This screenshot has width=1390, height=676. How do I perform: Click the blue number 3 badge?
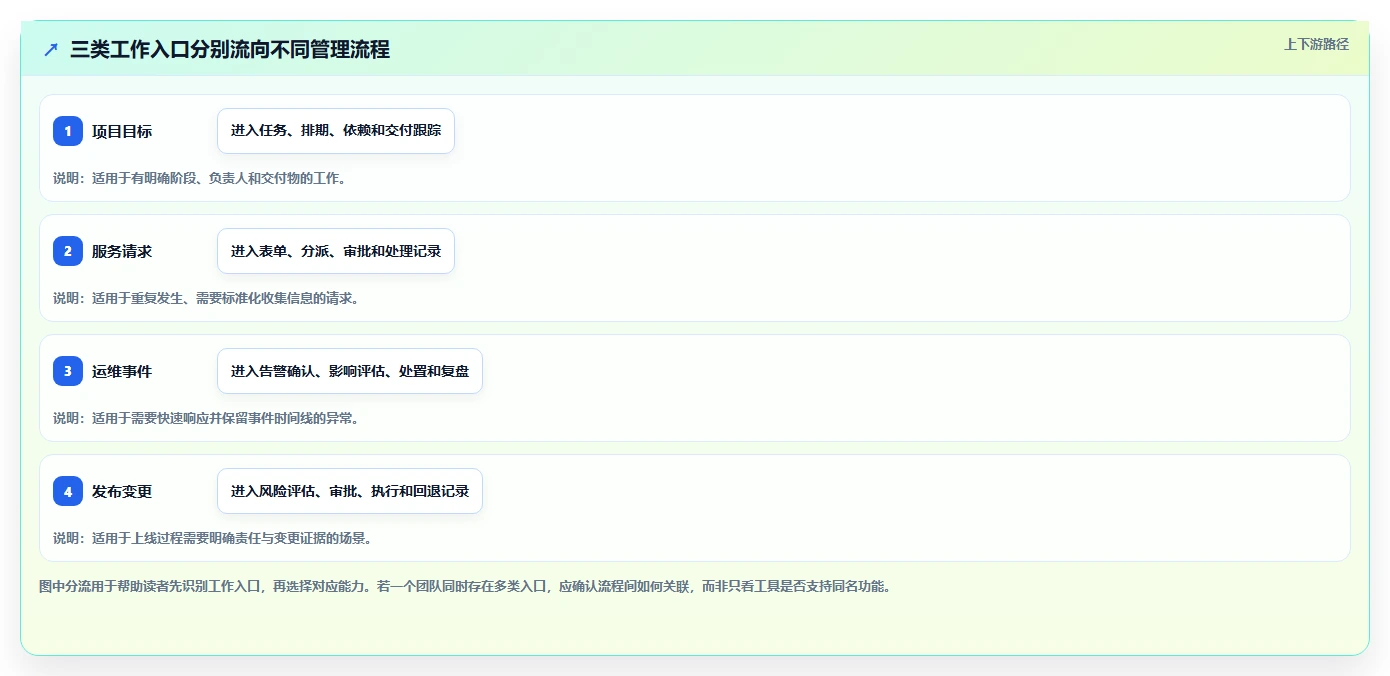click(x=68, y=371)
